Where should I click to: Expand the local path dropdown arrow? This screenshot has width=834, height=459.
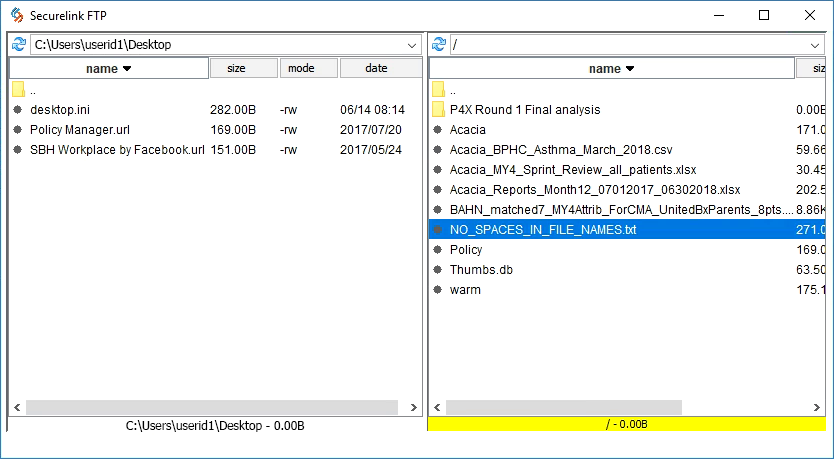(x=412, y=45)
